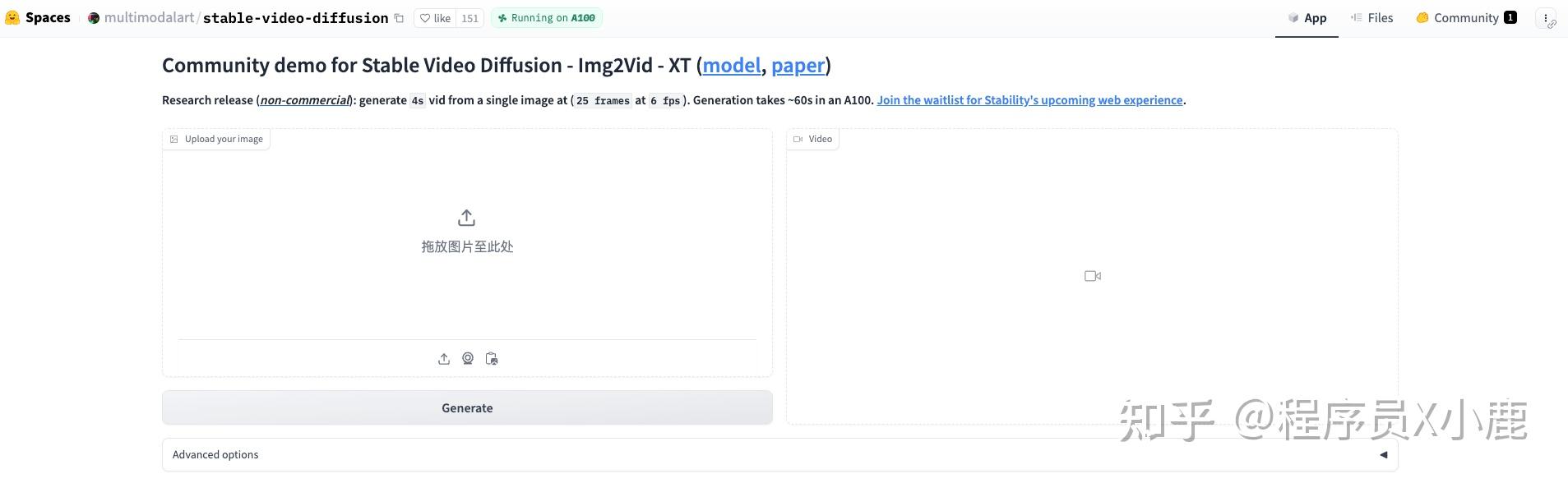Like this space with the heart button

click(x=435, y=18)
